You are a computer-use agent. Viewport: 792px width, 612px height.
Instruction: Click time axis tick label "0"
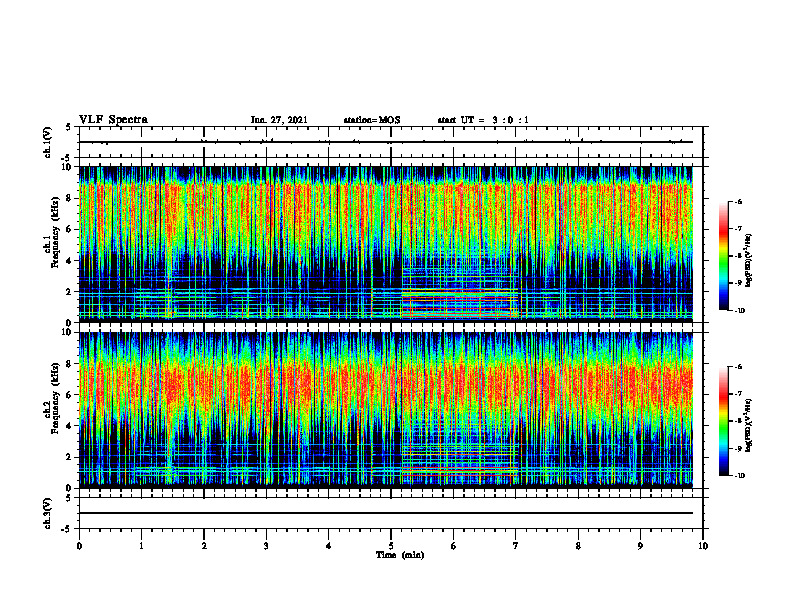[79, 546]
